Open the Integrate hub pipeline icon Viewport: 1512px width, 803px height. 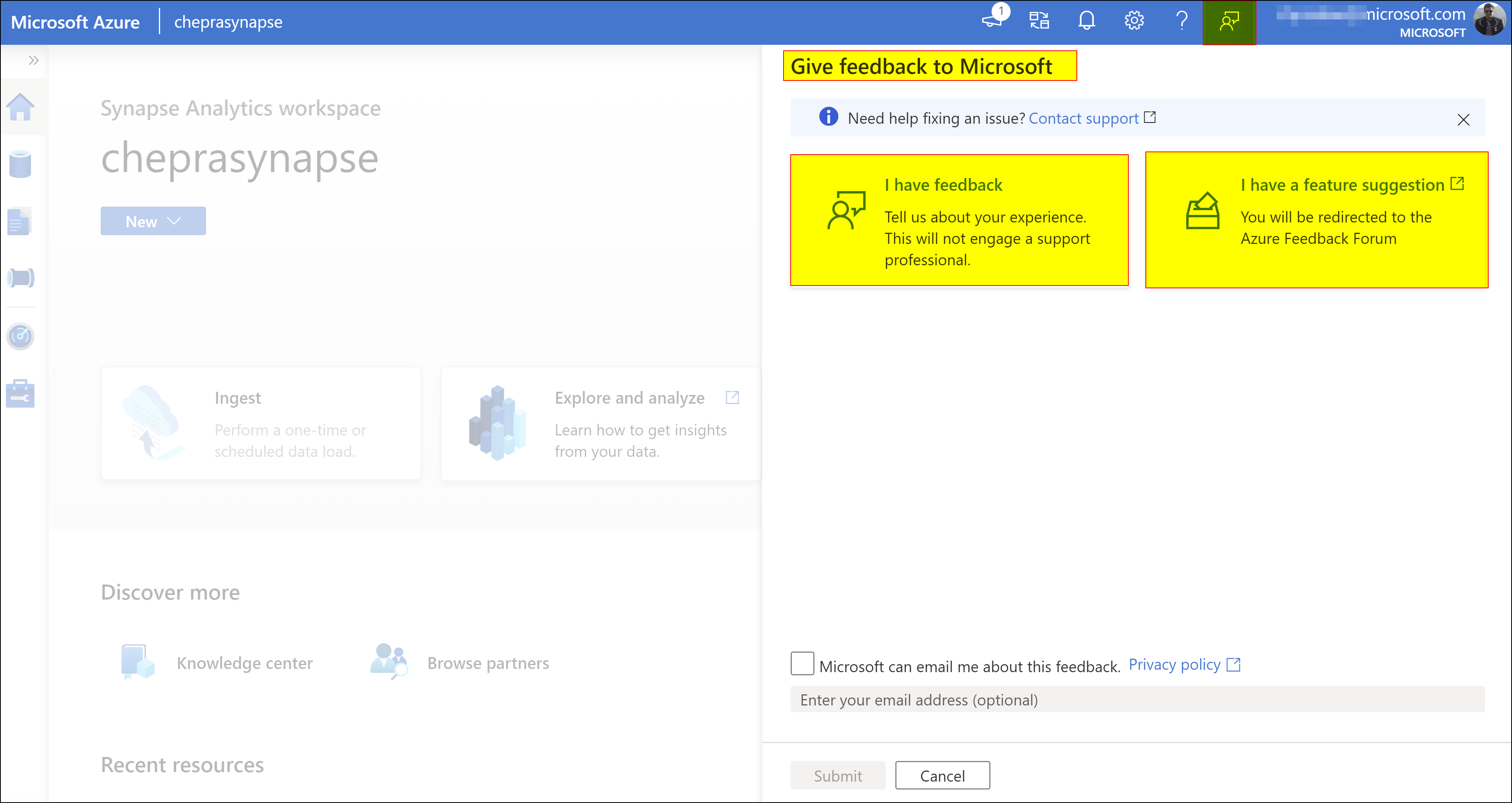click(x=21, y=277)
